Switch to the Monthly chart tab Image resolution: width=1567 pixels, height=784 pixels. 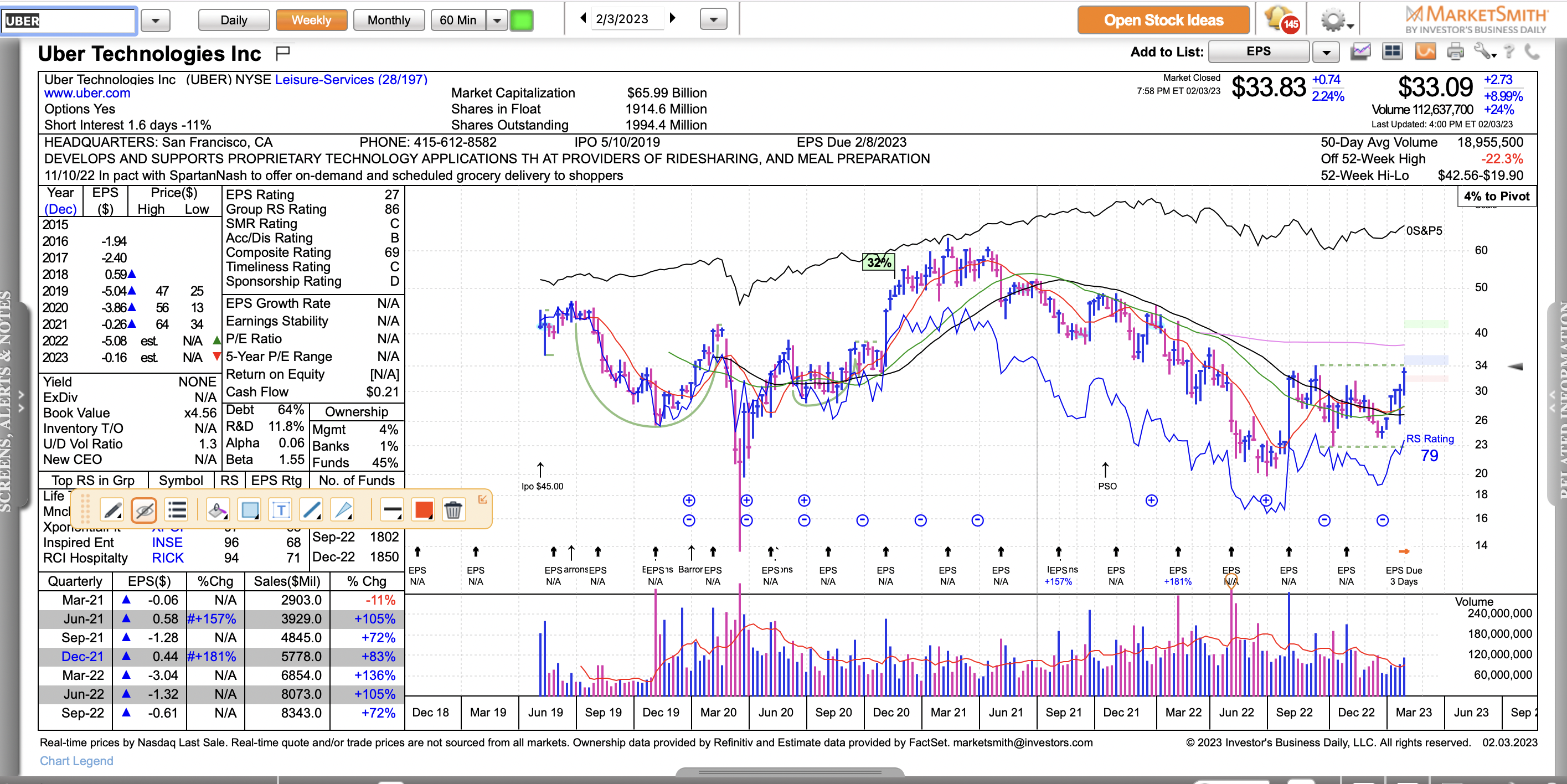[389, 20]
